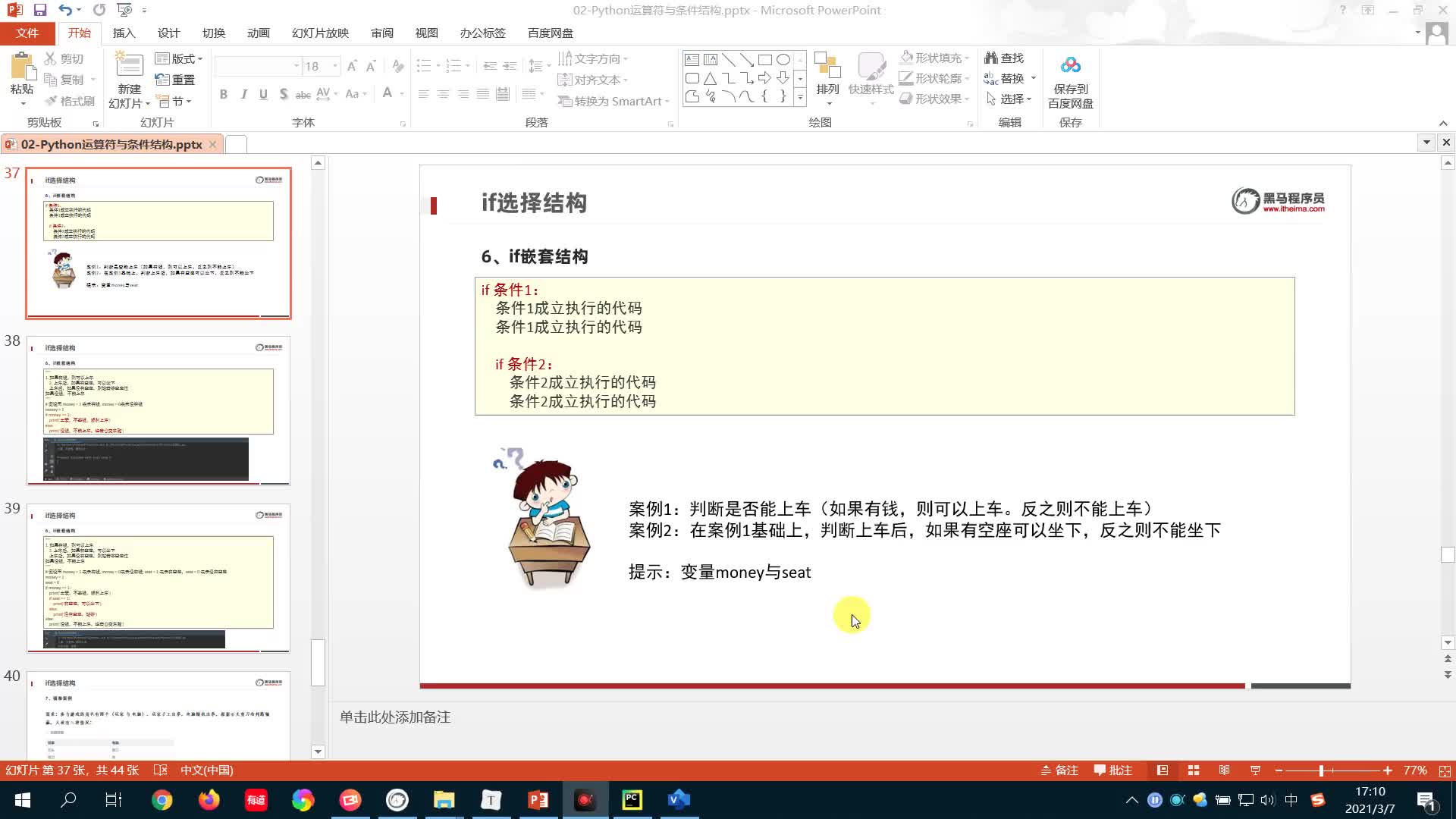
Task: Click the Format Painter brush icon
Action: [x=51, y=101]
